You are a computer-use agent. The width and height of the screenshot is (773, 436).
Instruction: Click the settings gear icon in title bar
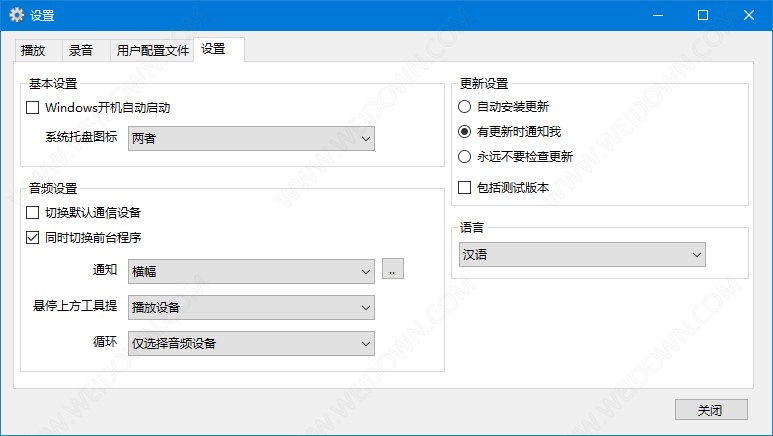16,15
